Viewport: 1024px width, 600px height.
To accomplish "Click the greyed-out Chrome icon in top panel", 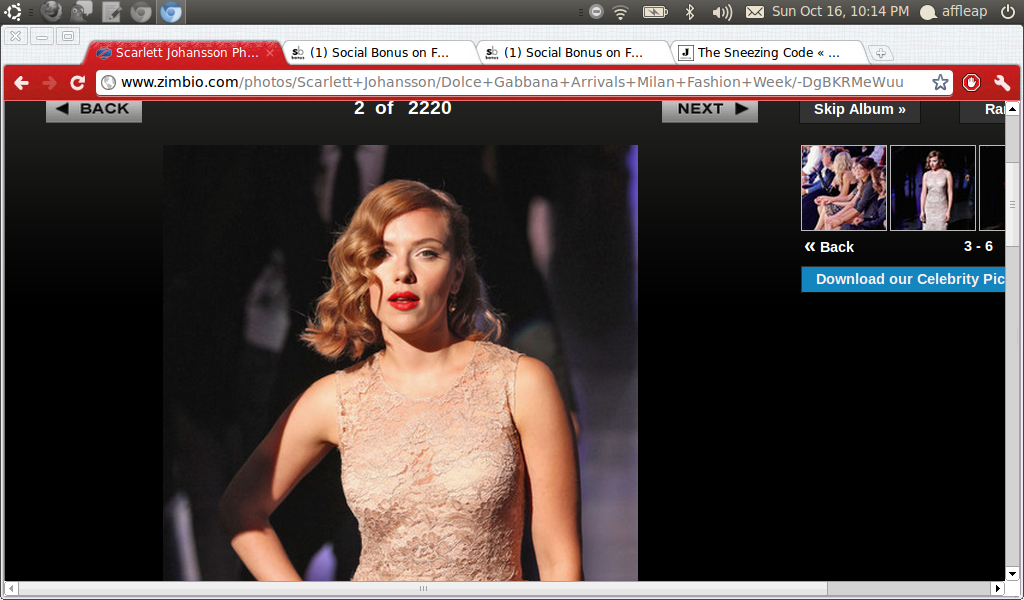I will (x=141, y=12).
